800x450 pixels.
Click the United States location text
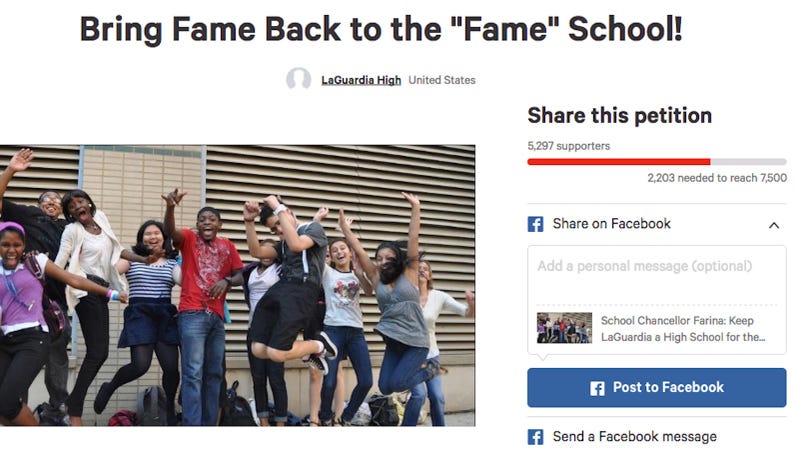[x=442, y=80]
